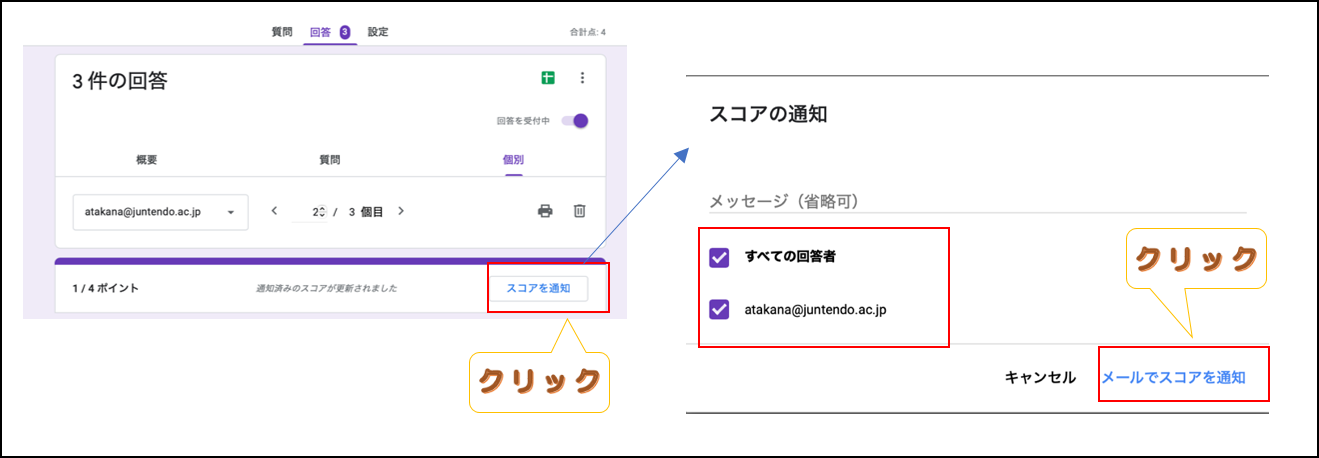Switch to the 設定 top tab

pyautogui.click(x=378, y=32)
